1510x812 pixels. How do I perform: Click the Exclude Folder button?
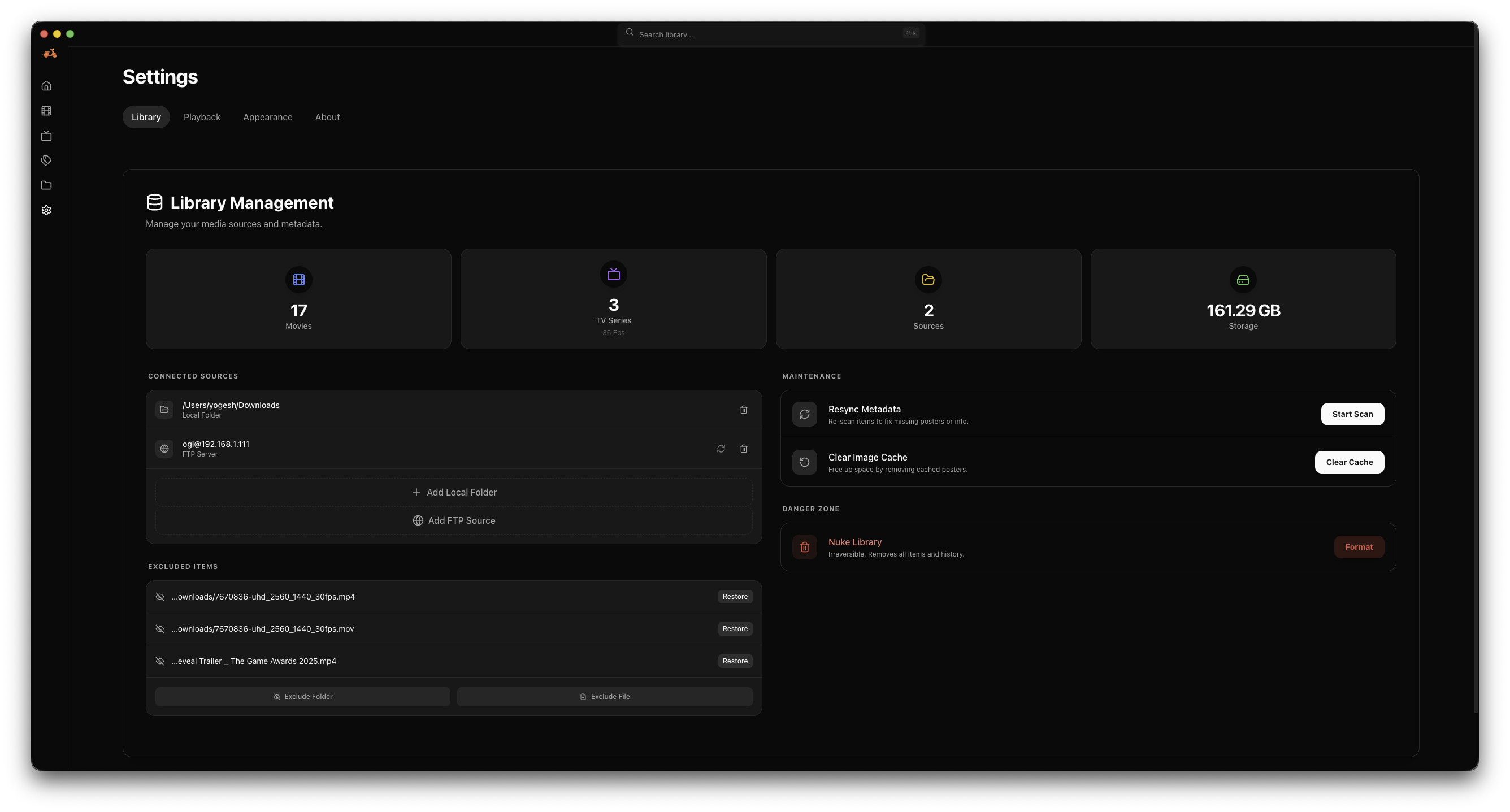point(302,697)
